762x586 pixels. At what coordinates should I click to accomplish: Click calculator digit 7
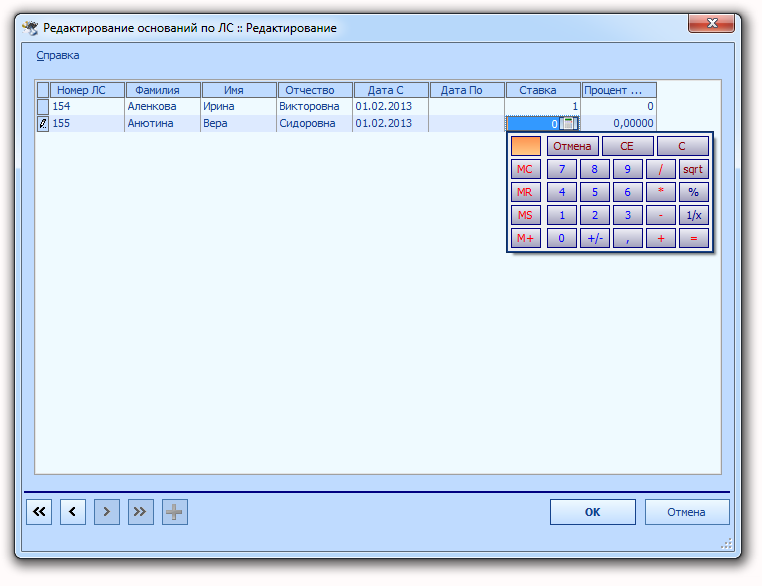562,169
